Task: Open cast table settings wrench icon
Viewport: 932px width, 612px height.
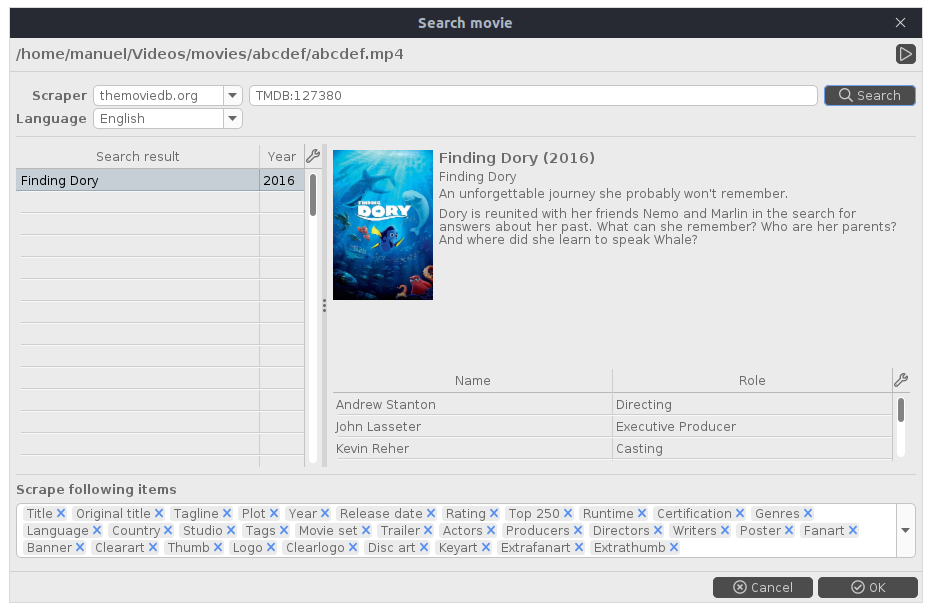Action: tap(900, 380)
